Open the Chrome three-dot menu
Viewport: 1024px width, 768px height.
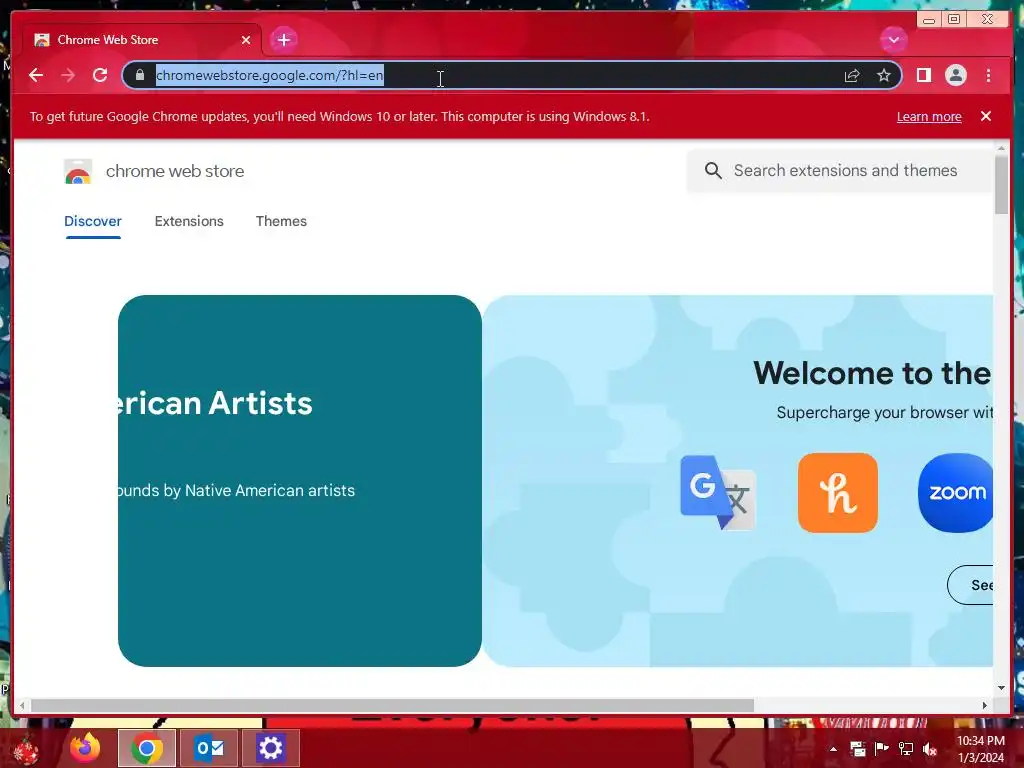[x=988, y=76]
